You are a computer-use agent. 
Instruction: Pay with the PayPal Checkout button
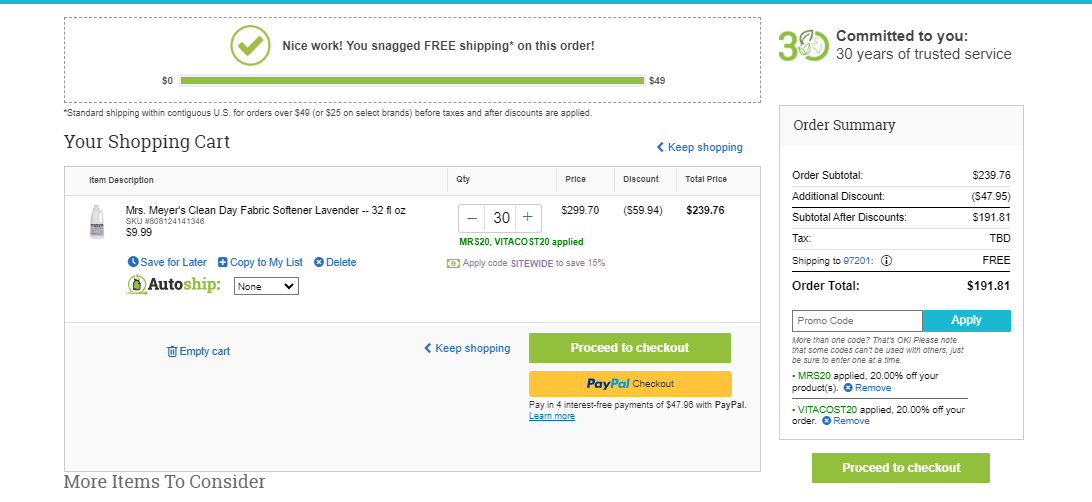point(630,384)
